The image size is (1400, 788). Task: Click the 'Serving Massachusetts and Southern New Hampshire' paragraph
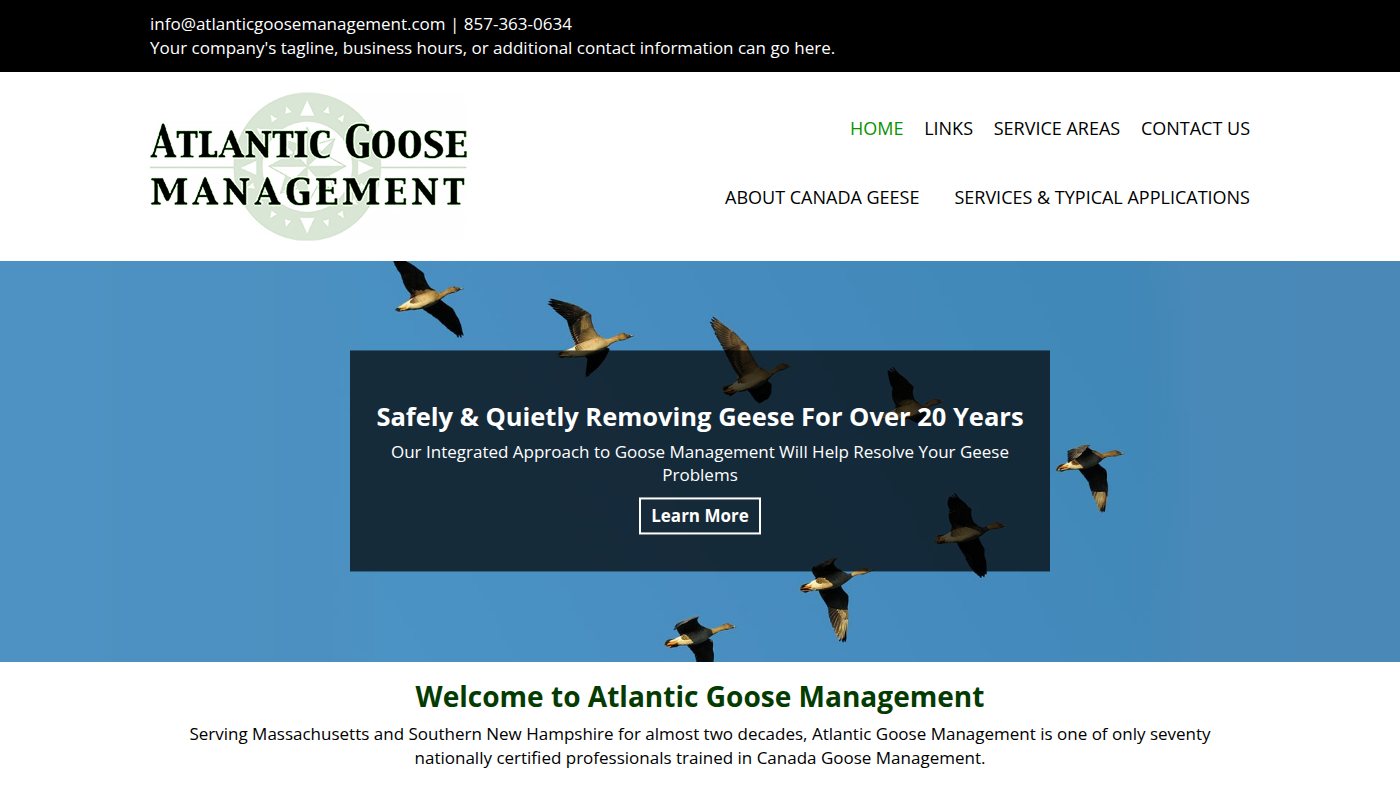(x=700, y=746)
